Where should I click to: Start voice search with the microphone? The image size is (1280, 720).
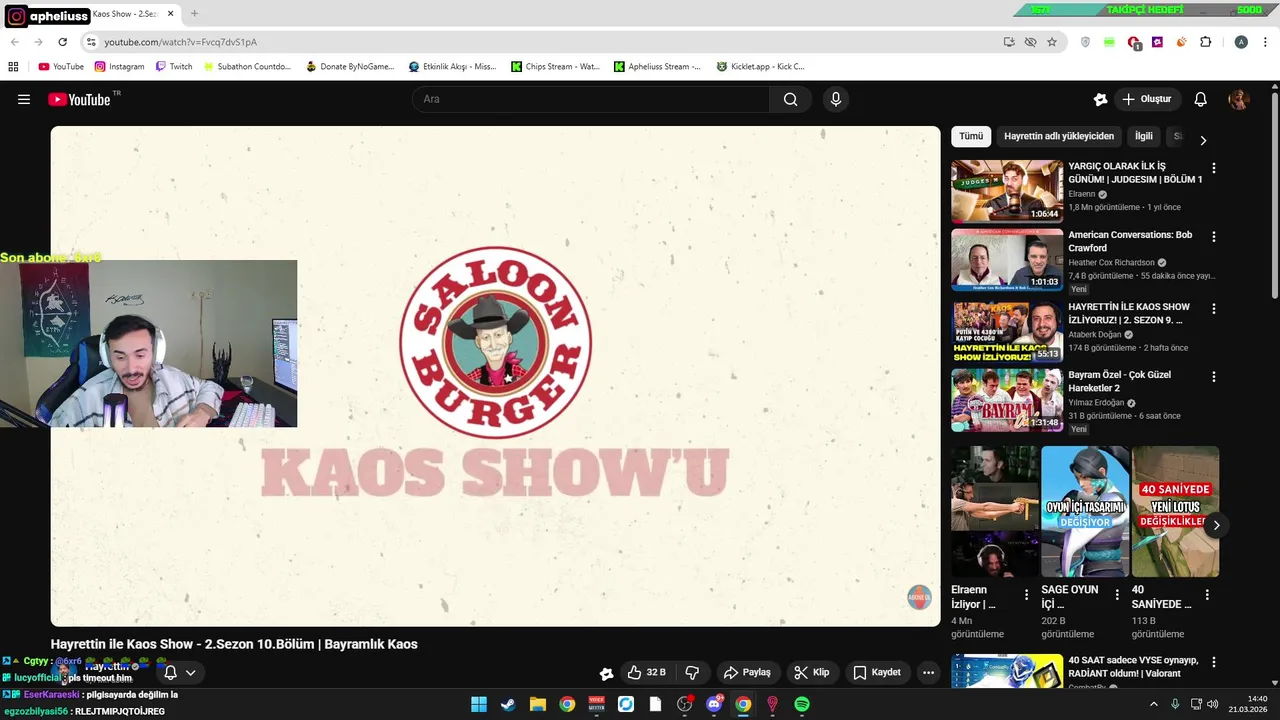point(836,99)
